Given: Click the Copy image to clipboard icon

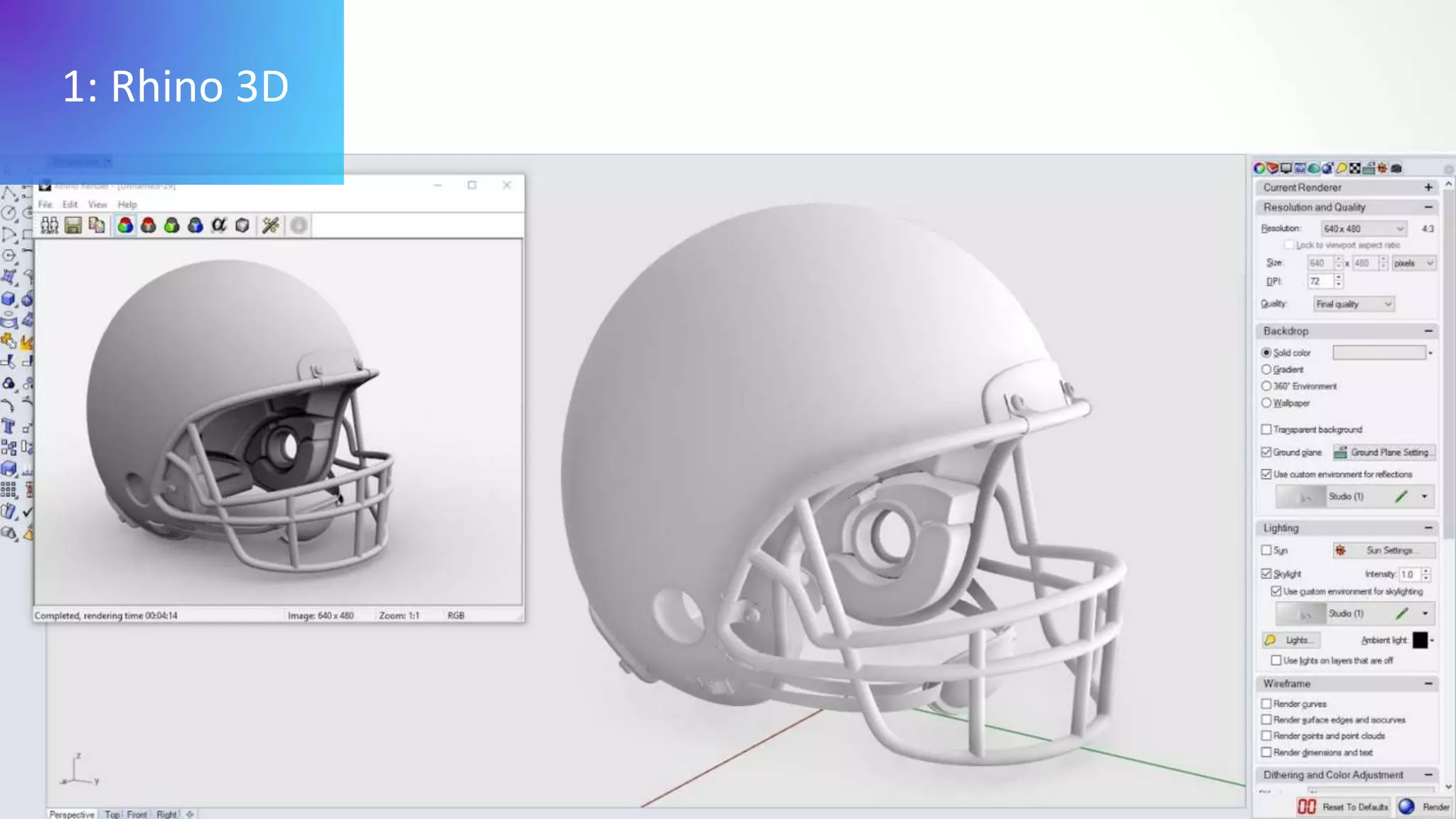Looking at the screenshot, I should pos(97,225).
